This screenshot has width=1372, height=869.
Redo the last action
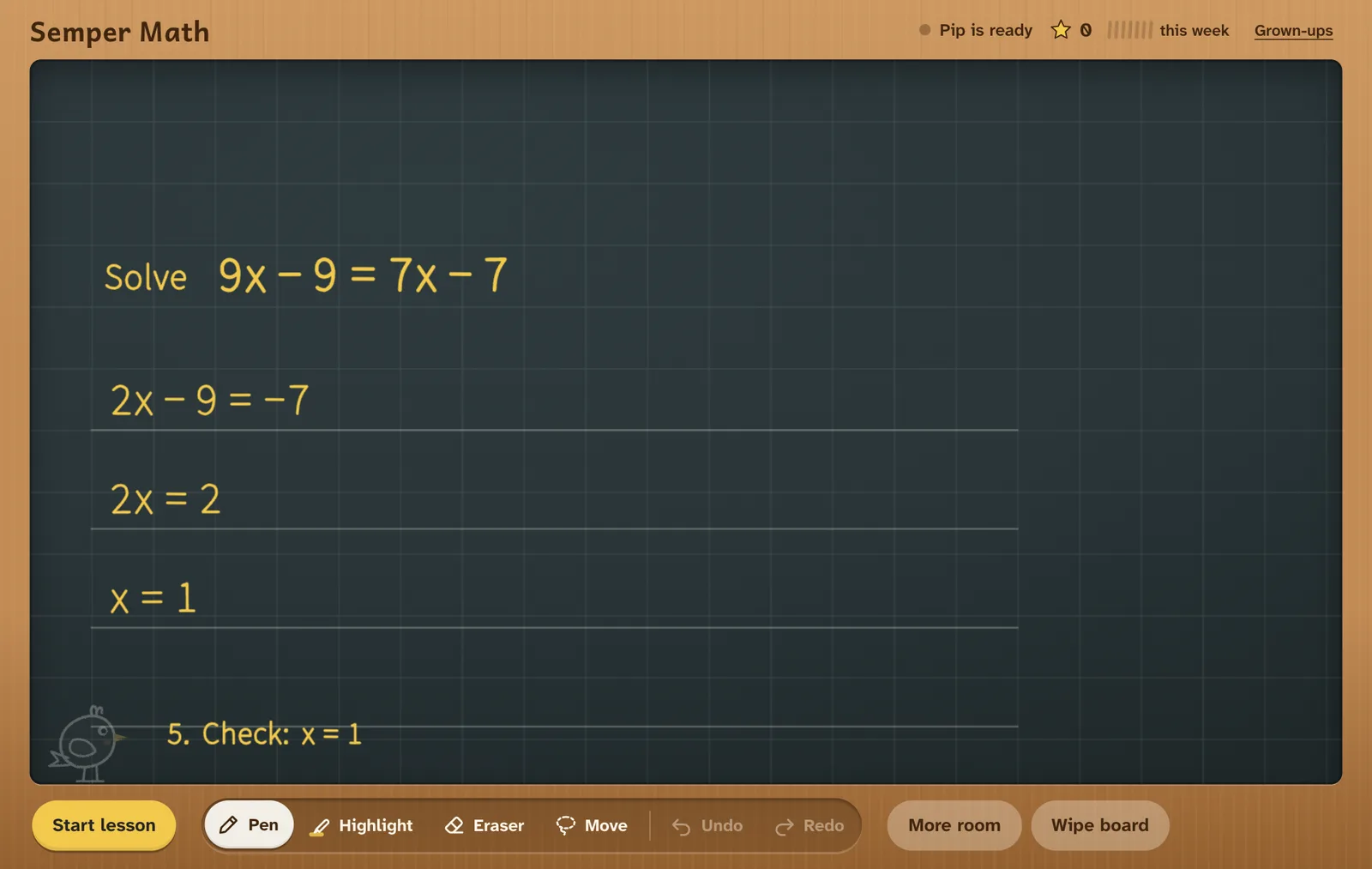[809, 825]
